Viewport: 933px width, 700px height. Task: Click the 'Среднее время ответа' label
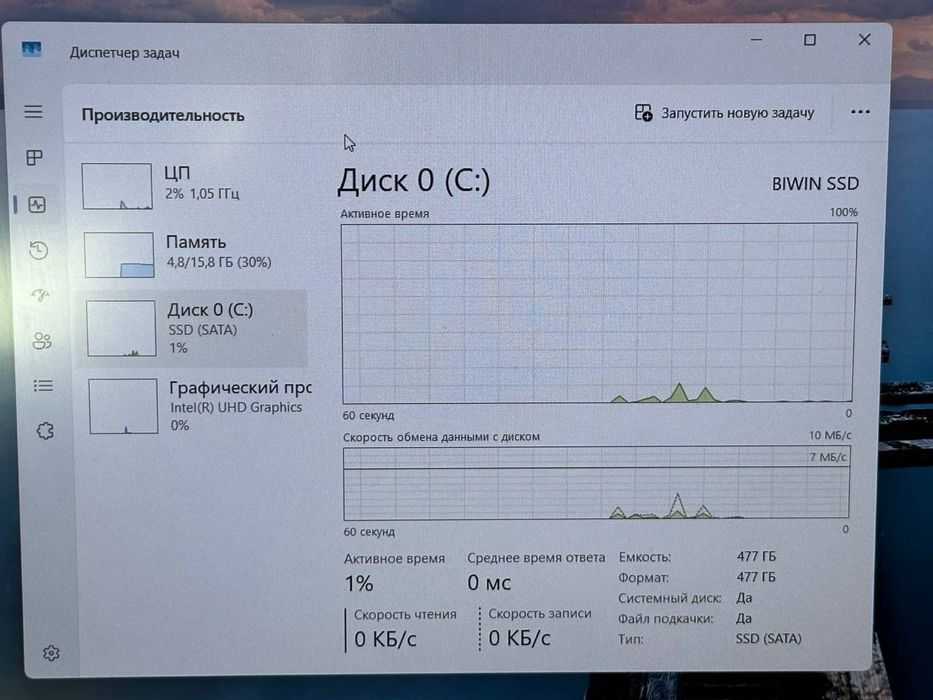pyautogui.click(x=536, y=558)
